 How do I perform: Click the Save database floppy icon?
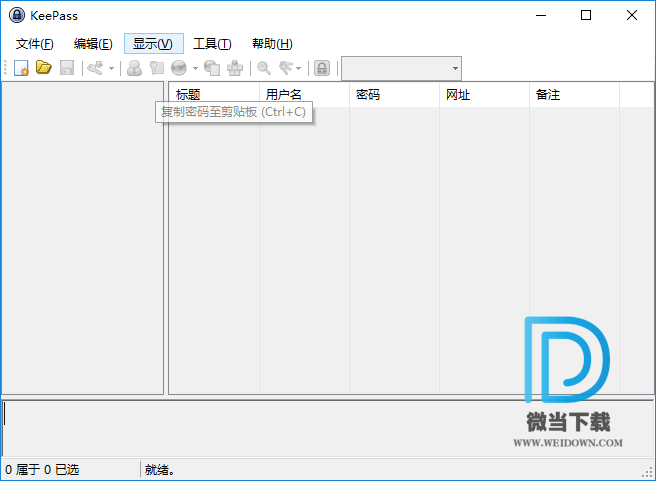point(66,68)
